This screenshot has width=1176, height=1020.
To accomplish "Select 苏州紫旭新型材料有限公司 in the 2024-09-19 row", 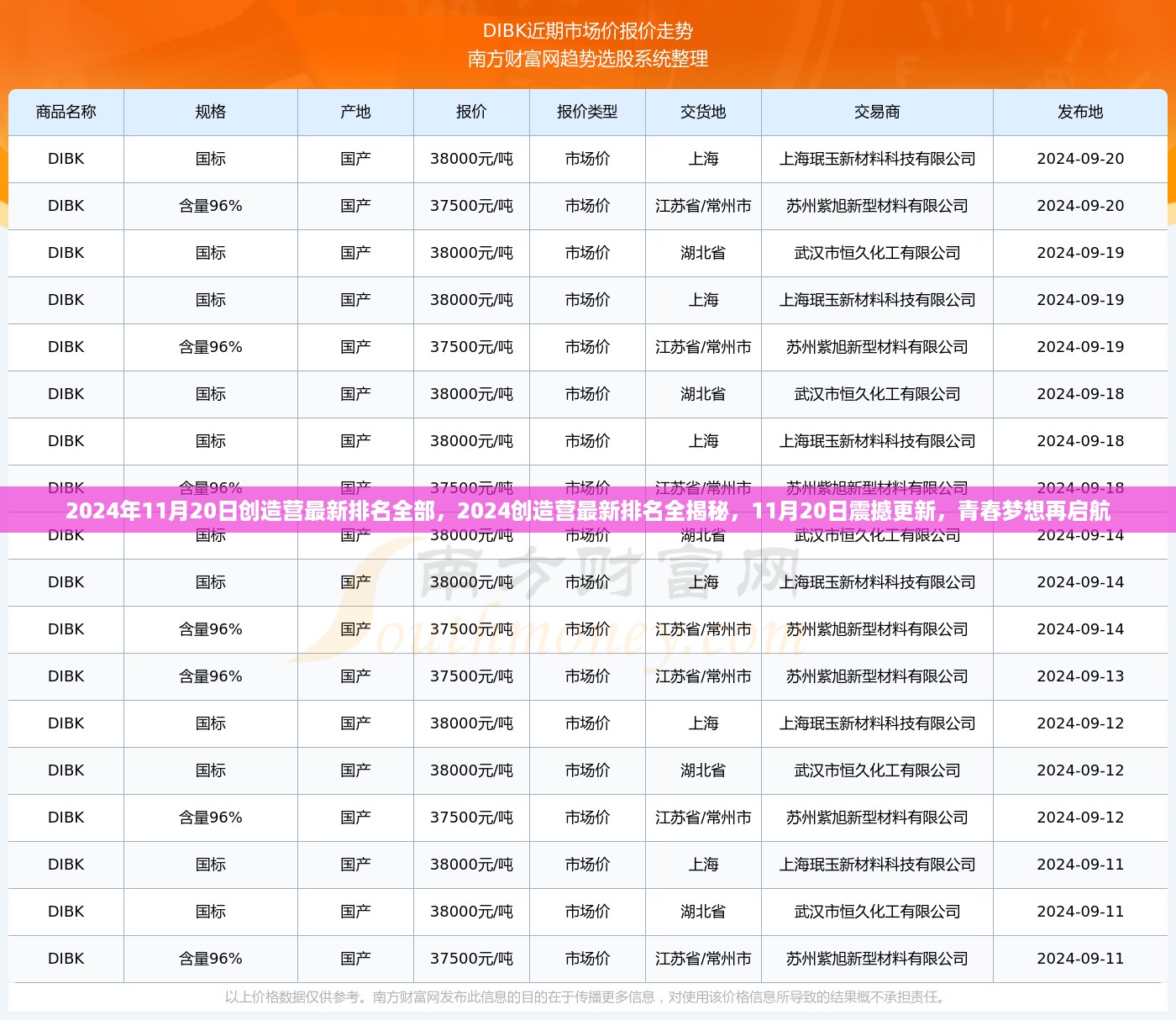I will pyautogui.click(x=877, y=347).
